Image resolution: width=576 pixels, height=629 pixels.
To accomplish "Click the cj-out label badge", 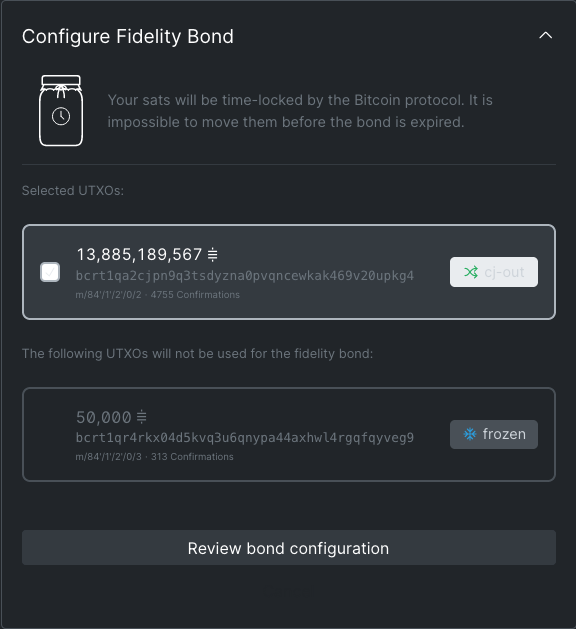I will (x=494, y=272).
